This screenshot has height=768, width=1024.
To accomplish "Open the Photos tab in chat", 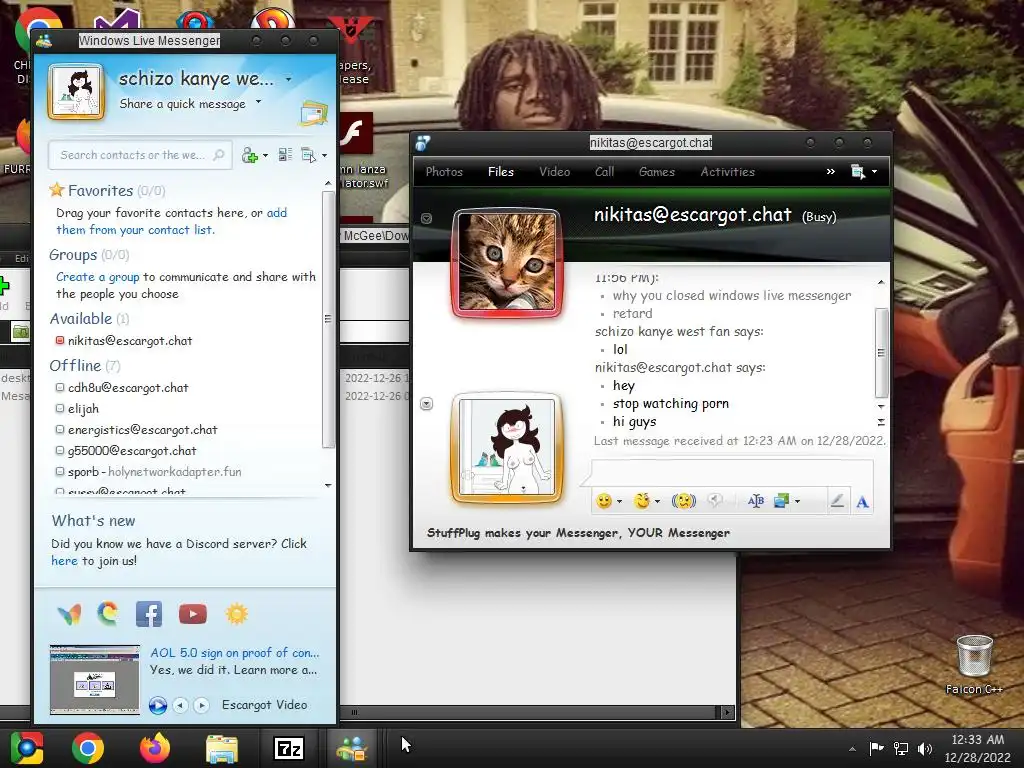I will (x=444, y=172).
